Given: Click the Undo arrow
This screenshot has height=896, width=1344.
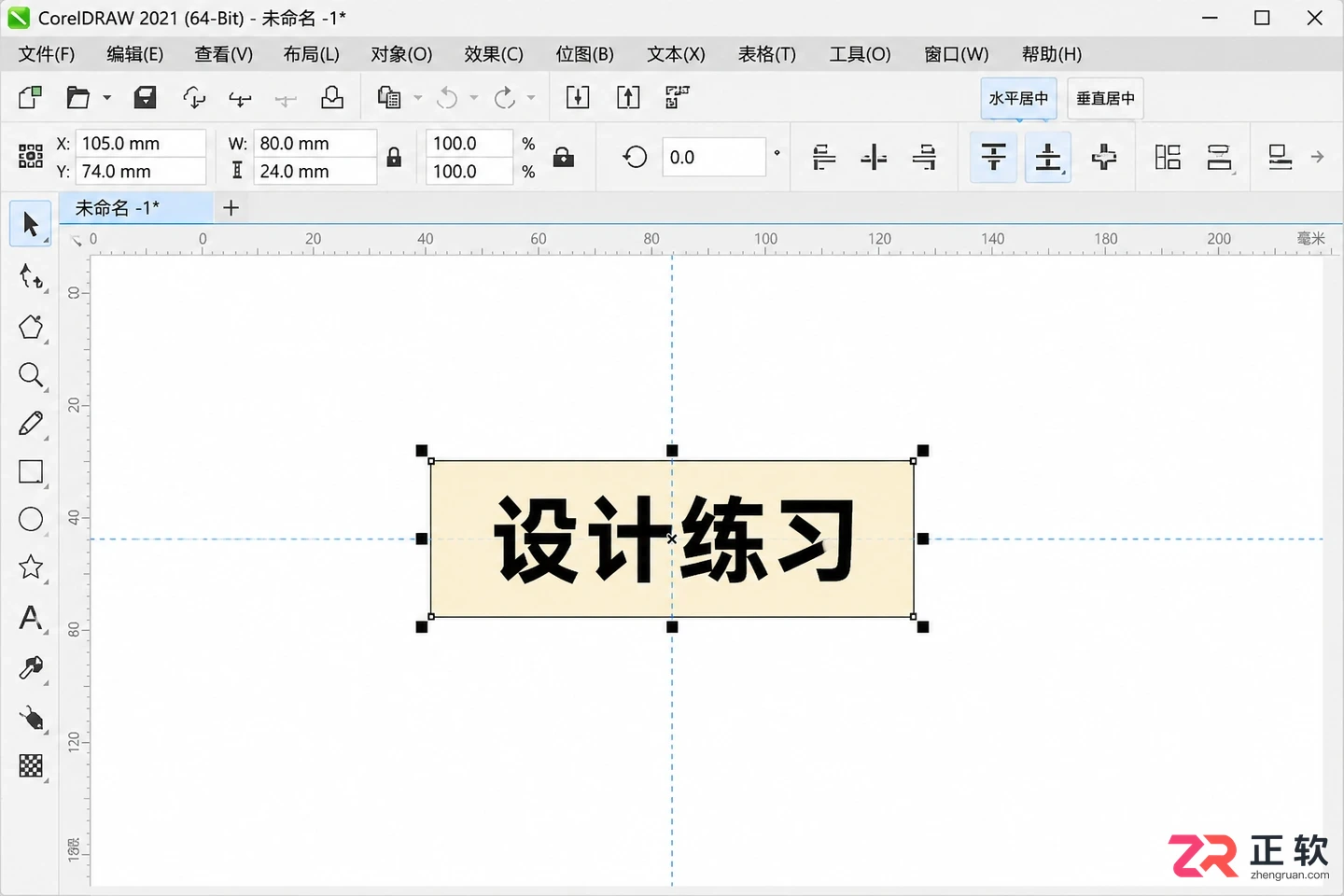Looking at the screenshot, I should pyautogui.click(x=448, y=97).
